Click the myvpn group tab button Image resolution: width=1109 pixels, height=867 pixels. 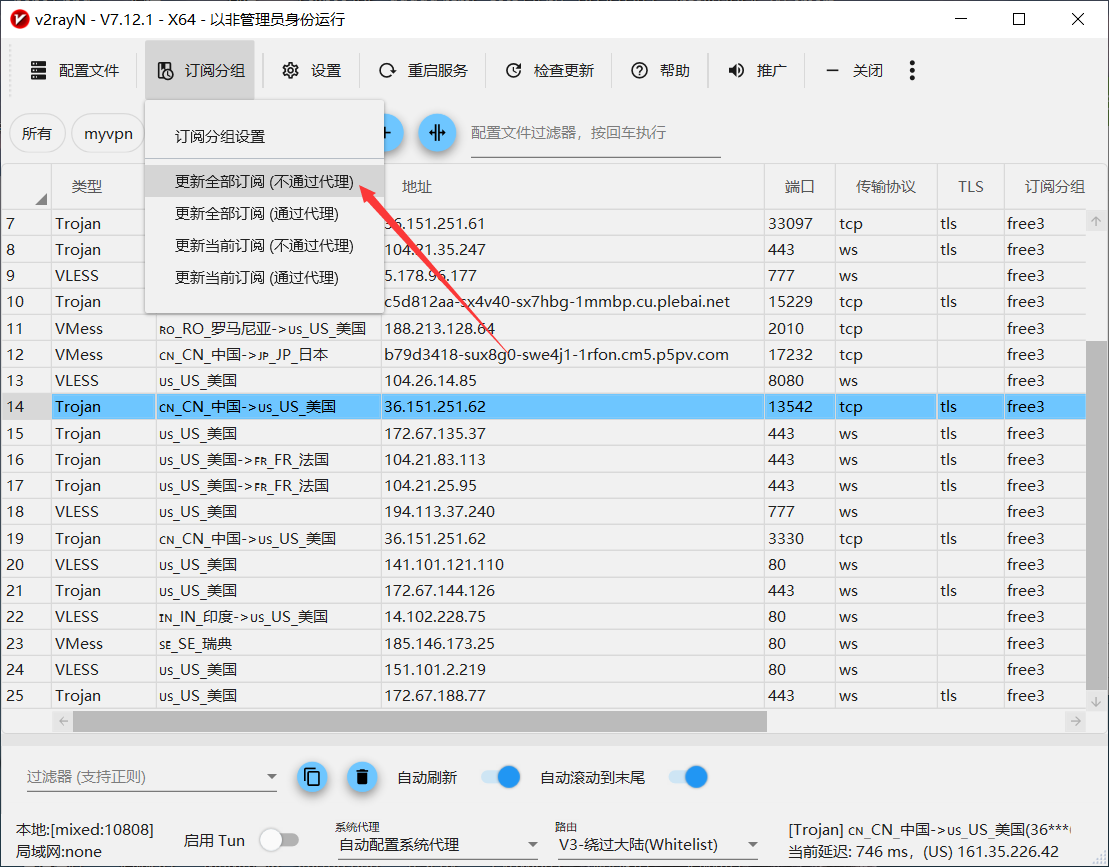point(108,133)
